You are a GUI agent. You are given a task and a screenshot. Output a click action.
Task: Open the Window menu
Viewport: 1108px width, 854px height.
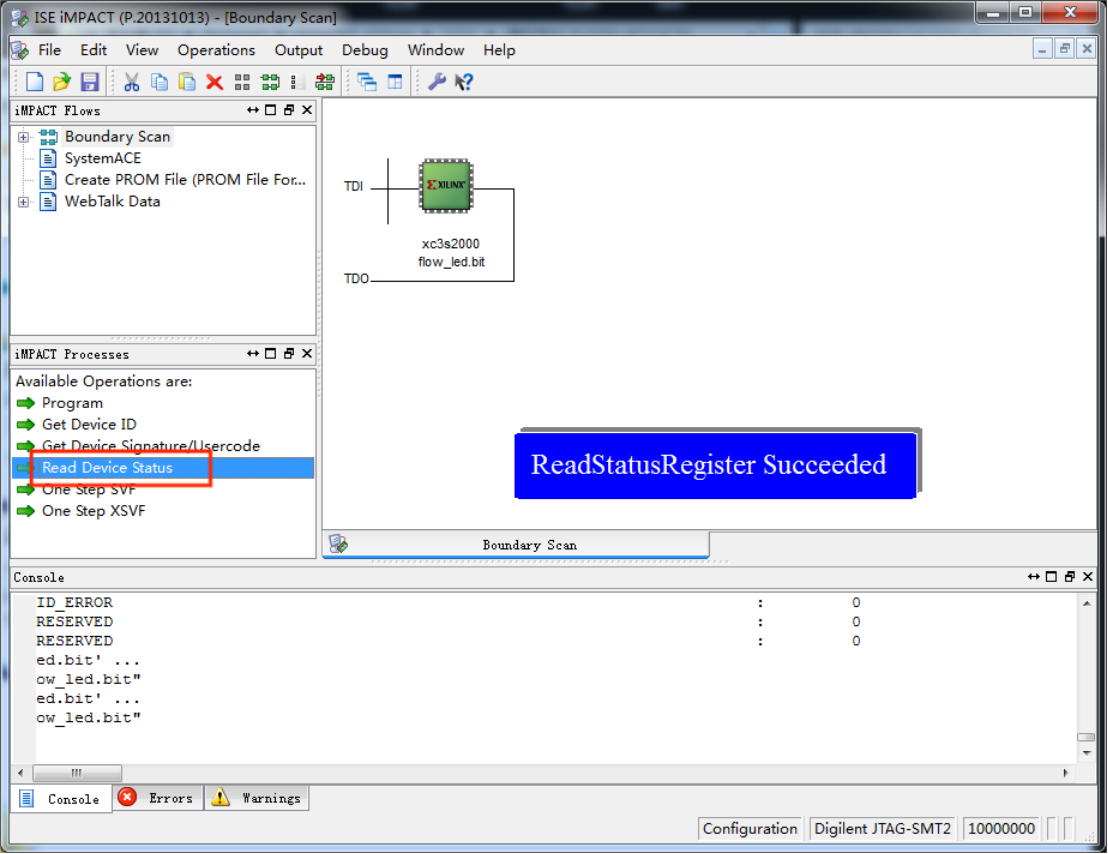point(435,50)
